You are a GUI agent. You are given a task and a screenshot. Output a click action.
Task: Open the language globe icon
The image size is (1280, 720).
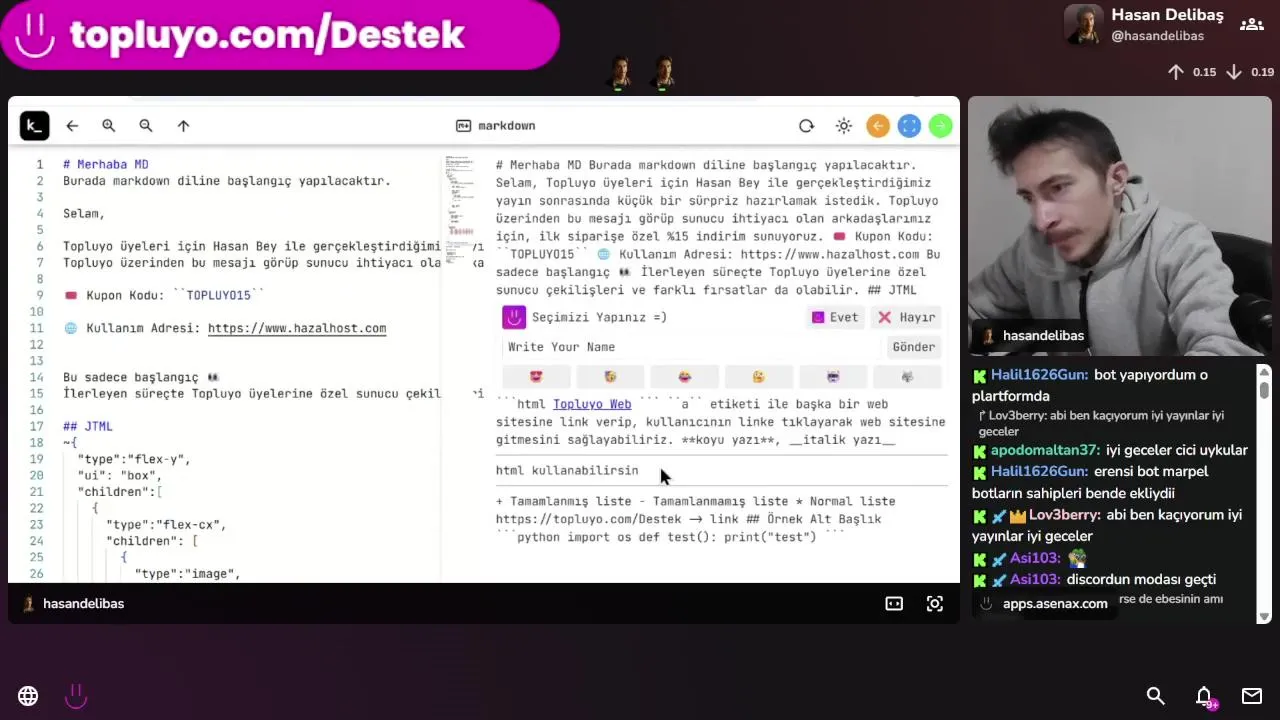28,696
